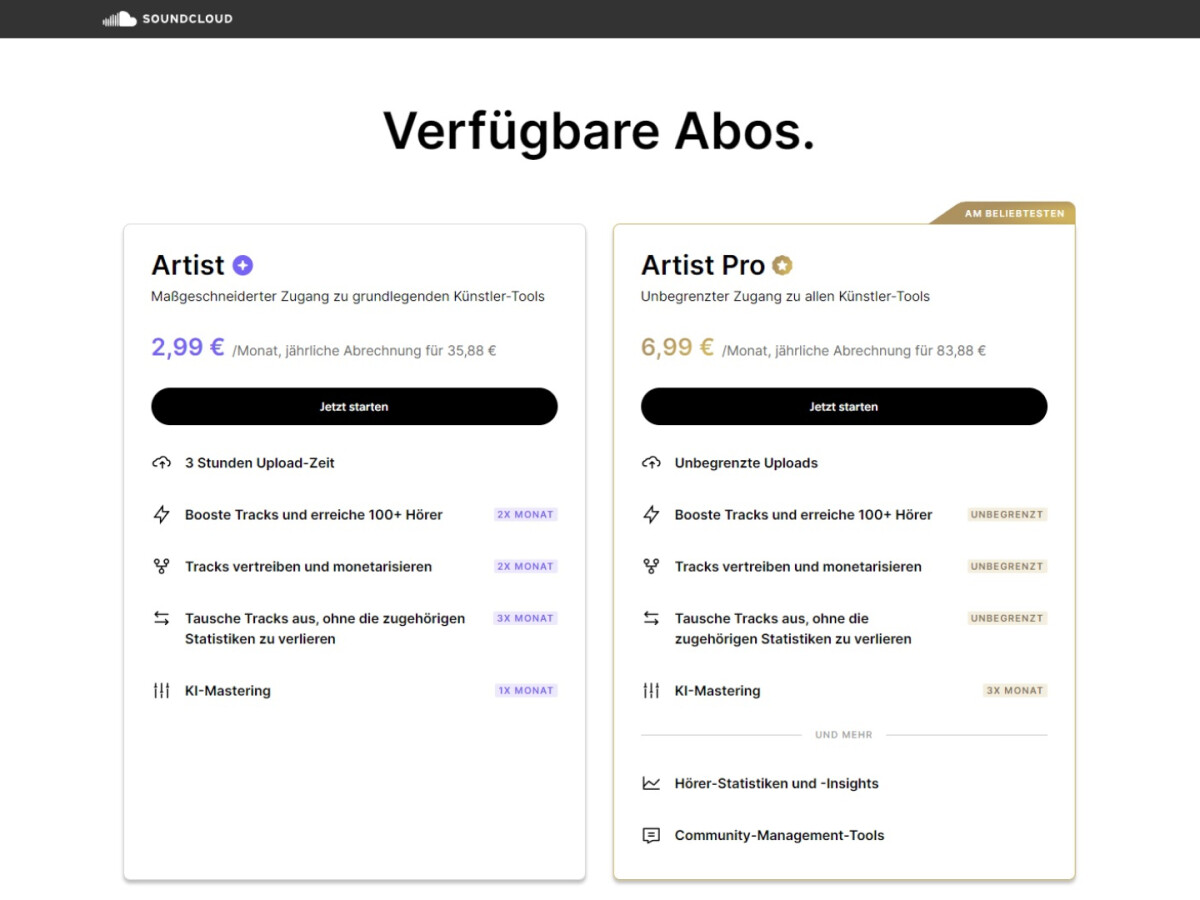Click the 3X MONAT badge next to KI-Mastering
Image resolution: width=1200 pixels, height=900 pixels.
[1014, 690]
